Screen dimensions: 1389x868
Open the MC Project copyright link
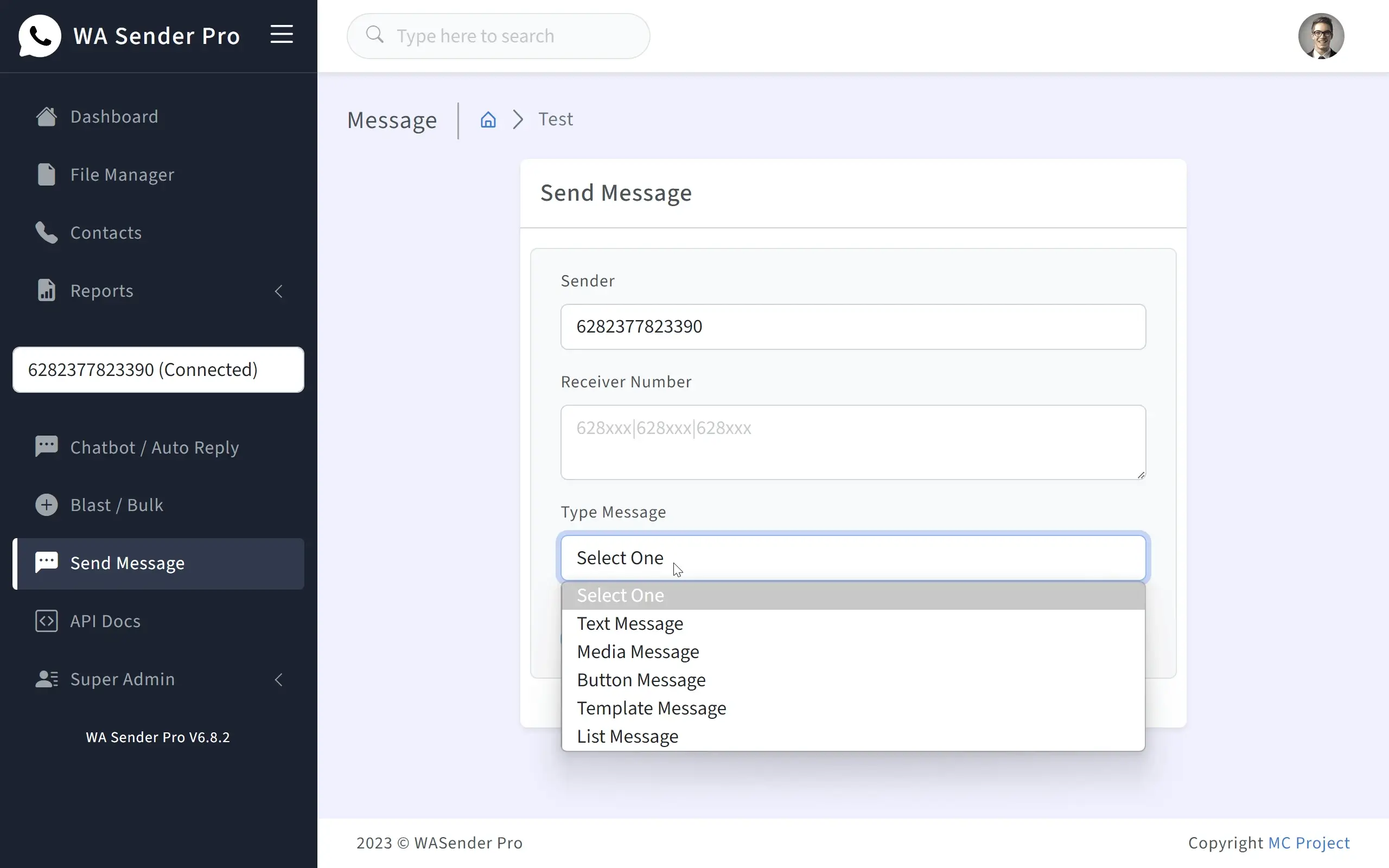(x=1310, y=842)
